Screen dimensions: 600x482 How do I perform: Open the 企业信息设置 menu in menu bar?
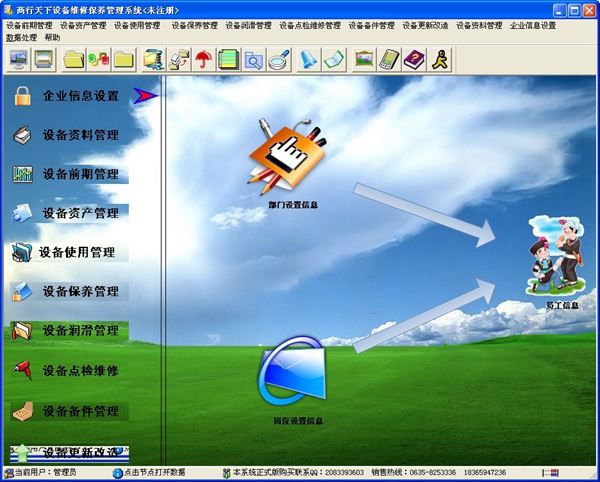[x=533, y=26]
